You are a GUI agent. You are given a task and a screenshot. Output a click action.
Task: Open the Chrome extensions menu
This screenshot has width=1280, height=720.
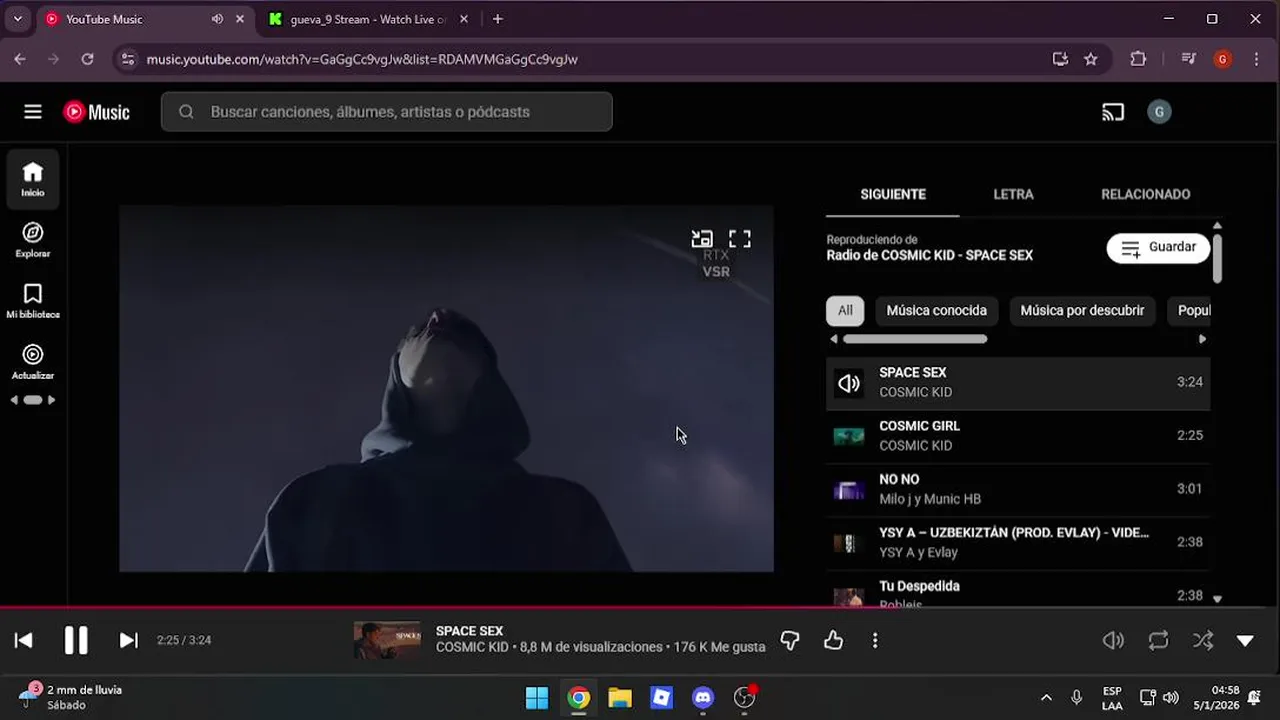point(1138,59)
